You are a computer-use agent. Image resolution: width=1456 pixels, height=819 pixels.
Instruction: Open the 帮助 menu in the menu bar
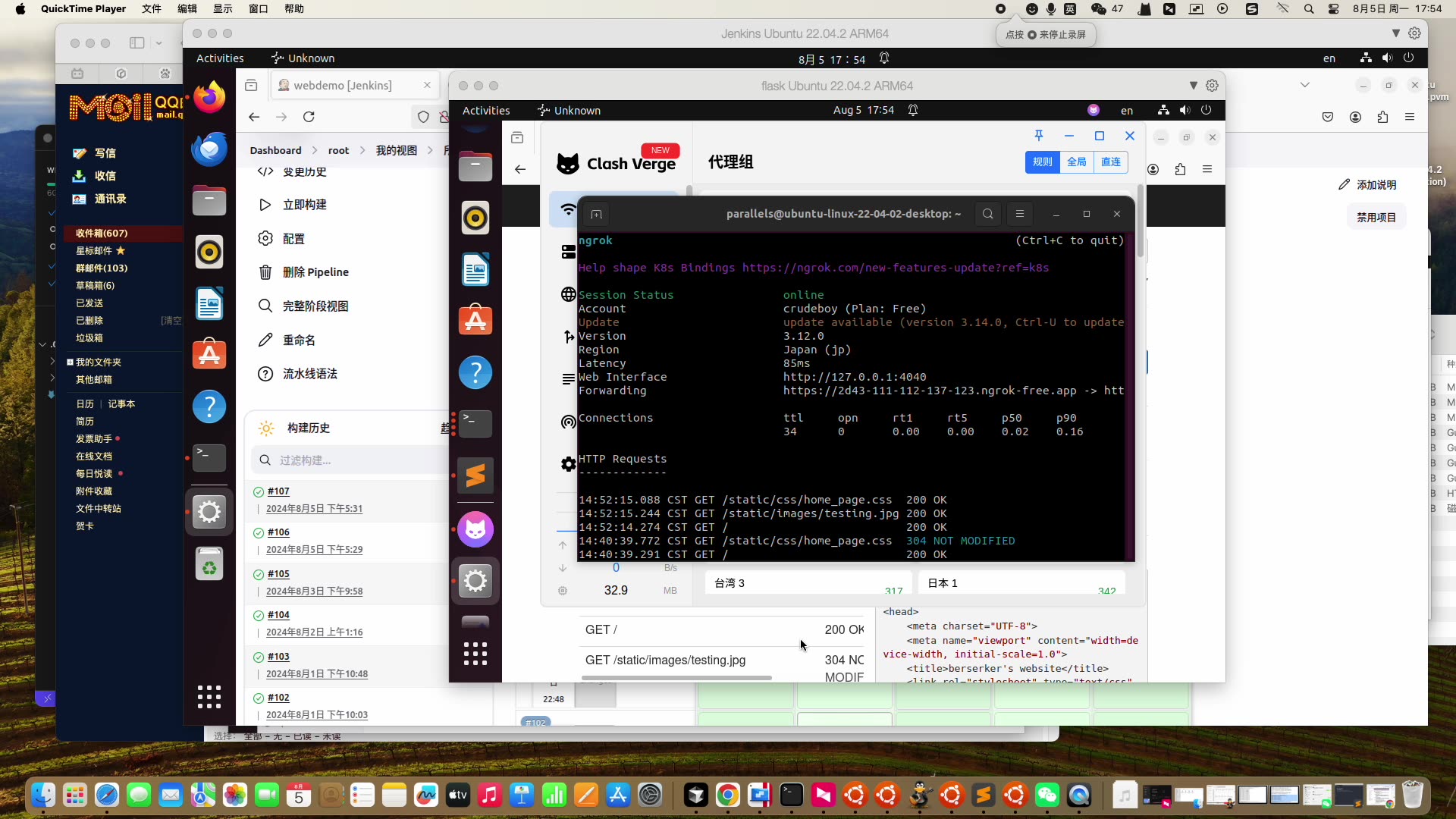pyautogui.click(x=295, y=8)
